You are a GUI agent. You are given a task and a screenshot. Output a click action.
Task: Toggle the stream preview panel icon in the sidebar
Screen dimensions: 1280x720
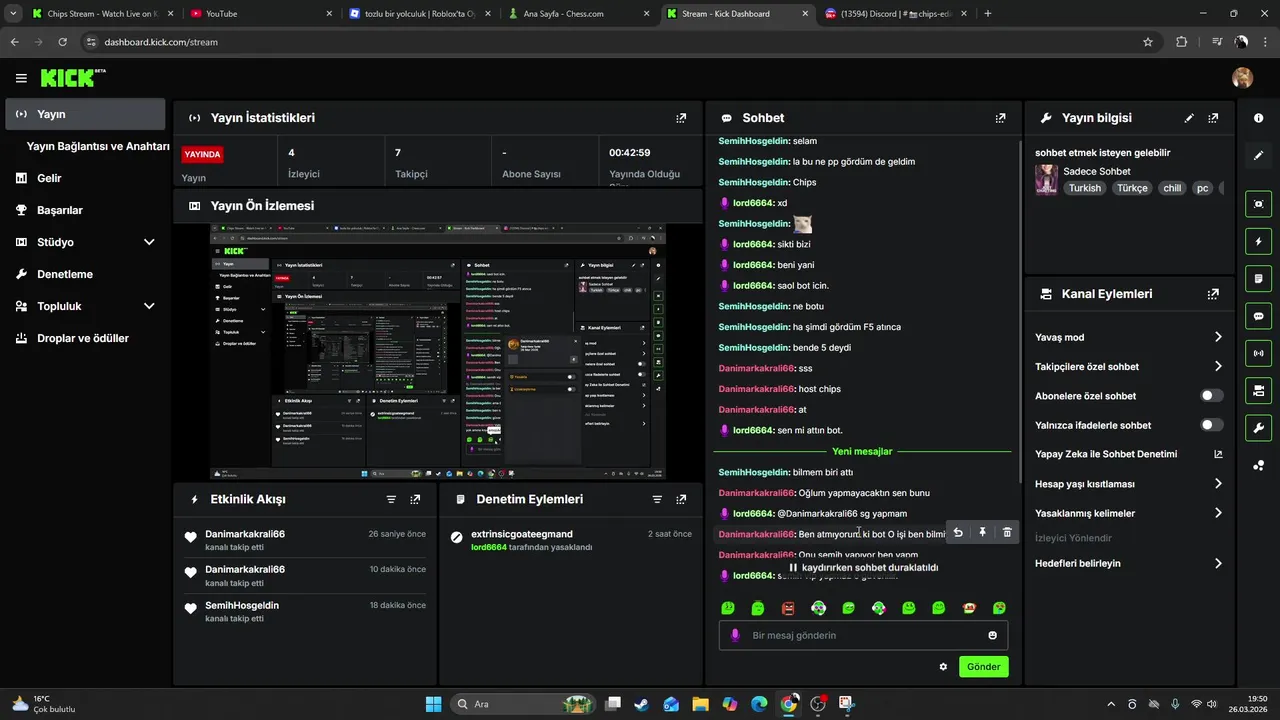click(1258, 204)
